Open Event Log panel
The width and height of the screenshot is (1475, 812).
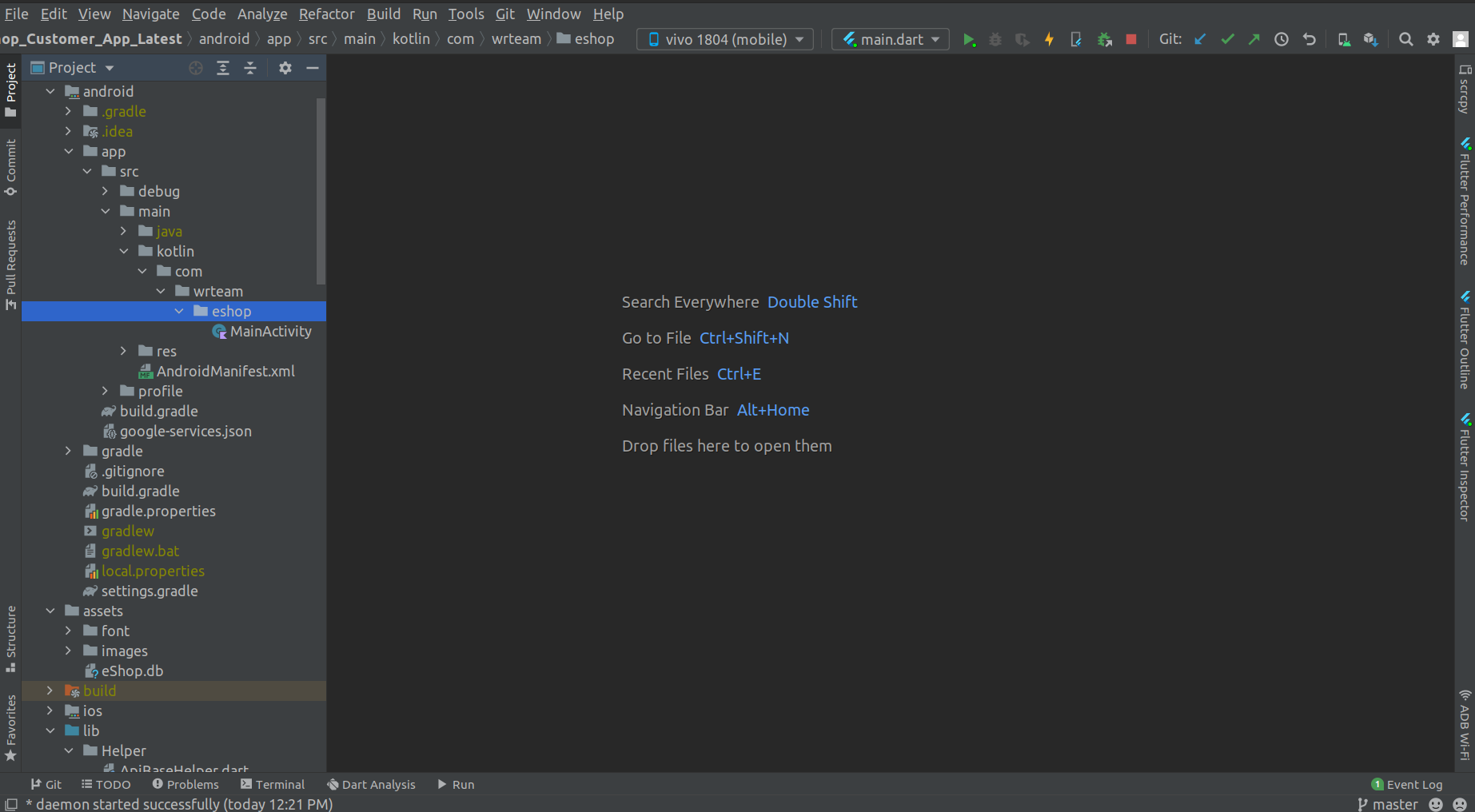(x=1407, y=784)
